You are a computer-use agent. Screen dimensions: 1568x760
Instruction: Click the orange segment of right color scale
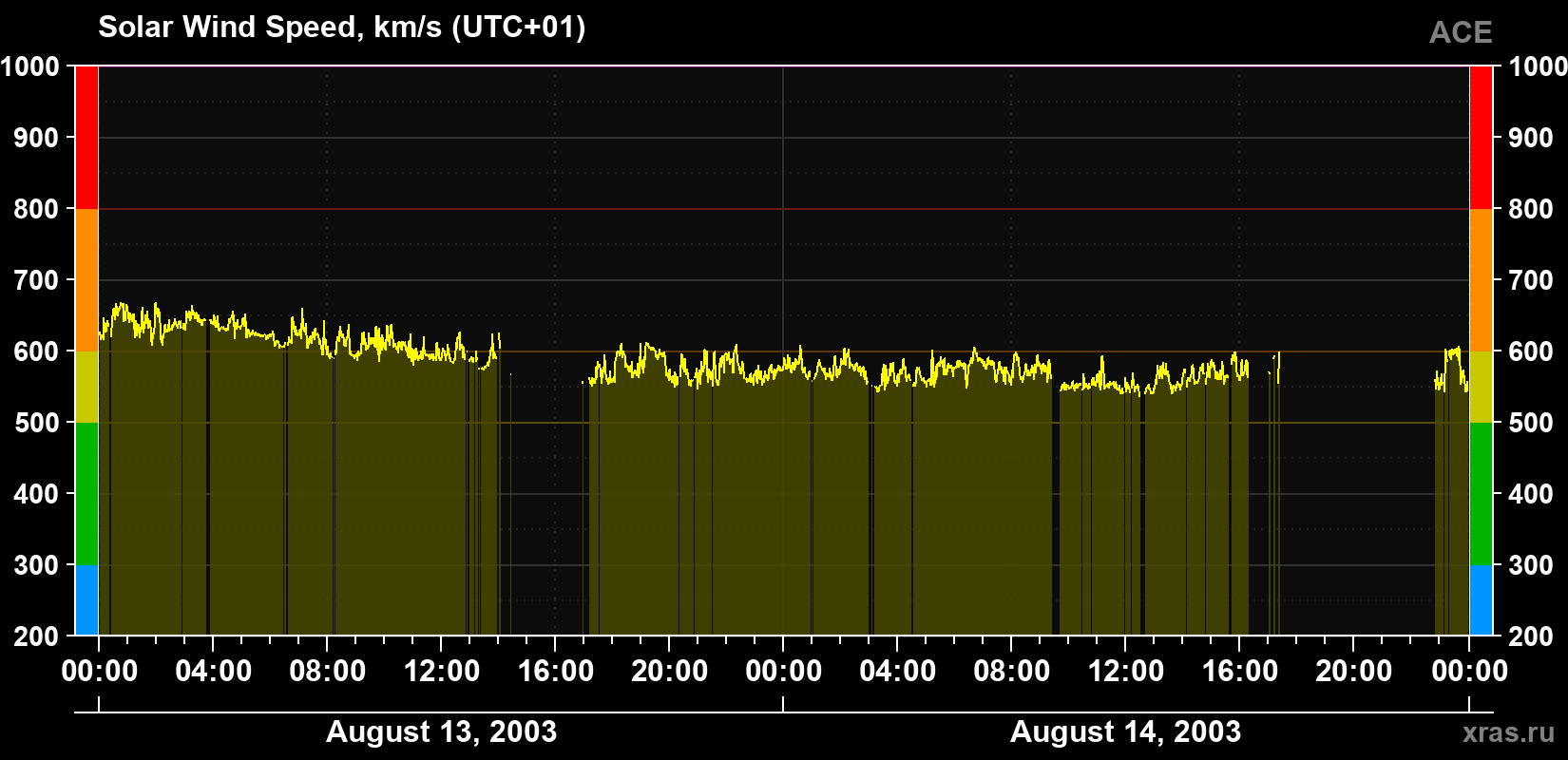[1482, 280]
